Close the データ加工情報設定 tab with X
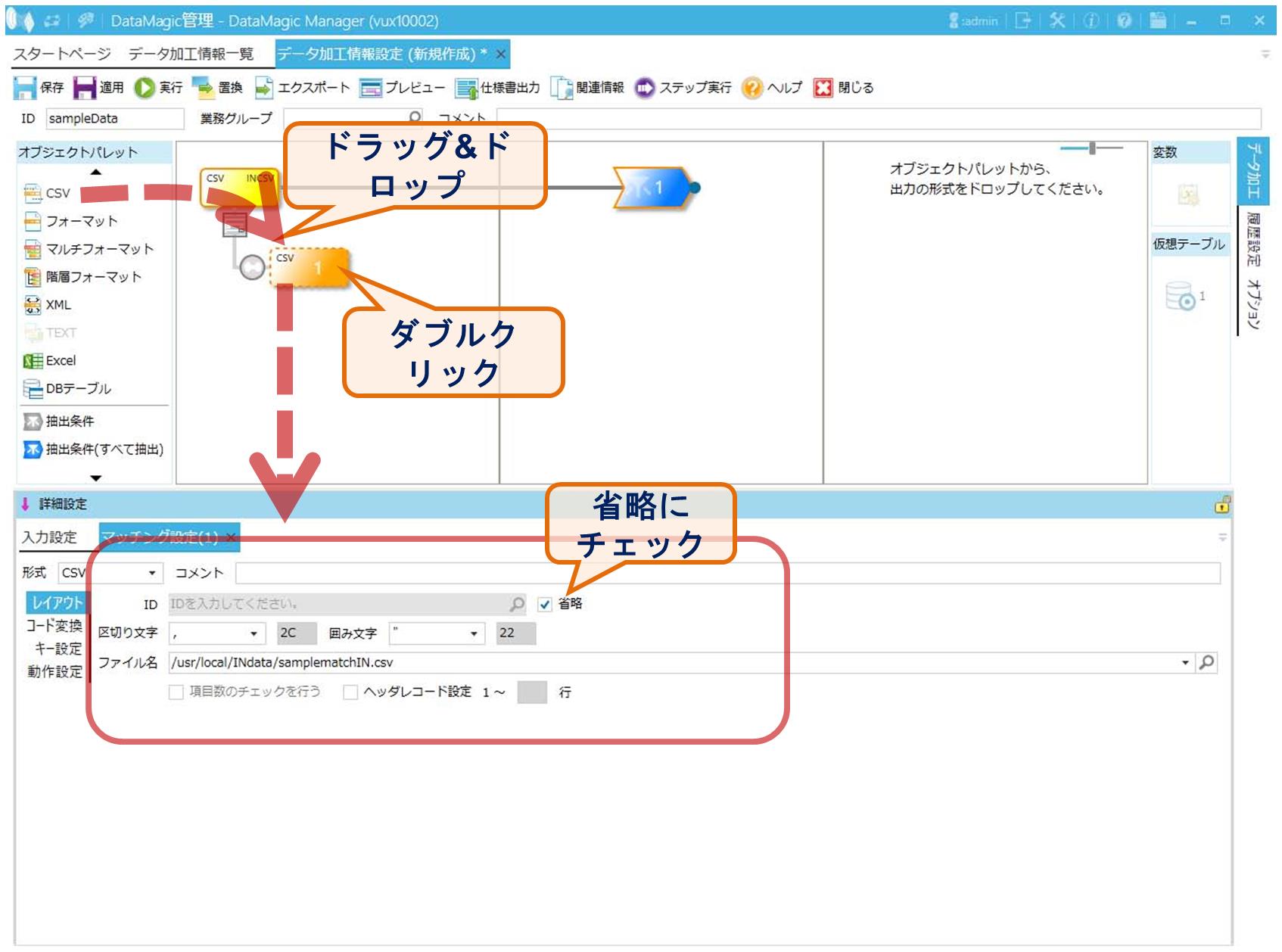This screenshot has height=952, width=1282. (x=500, y=54)
